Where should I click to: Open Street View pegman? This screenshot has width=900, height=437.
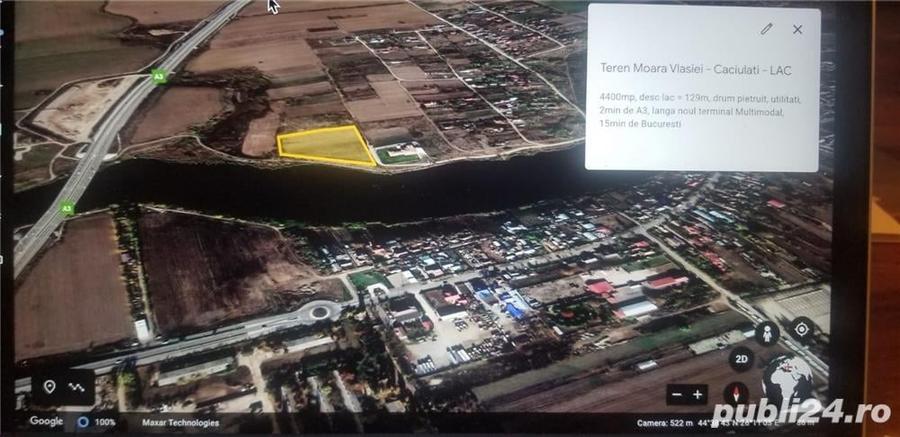767,333
